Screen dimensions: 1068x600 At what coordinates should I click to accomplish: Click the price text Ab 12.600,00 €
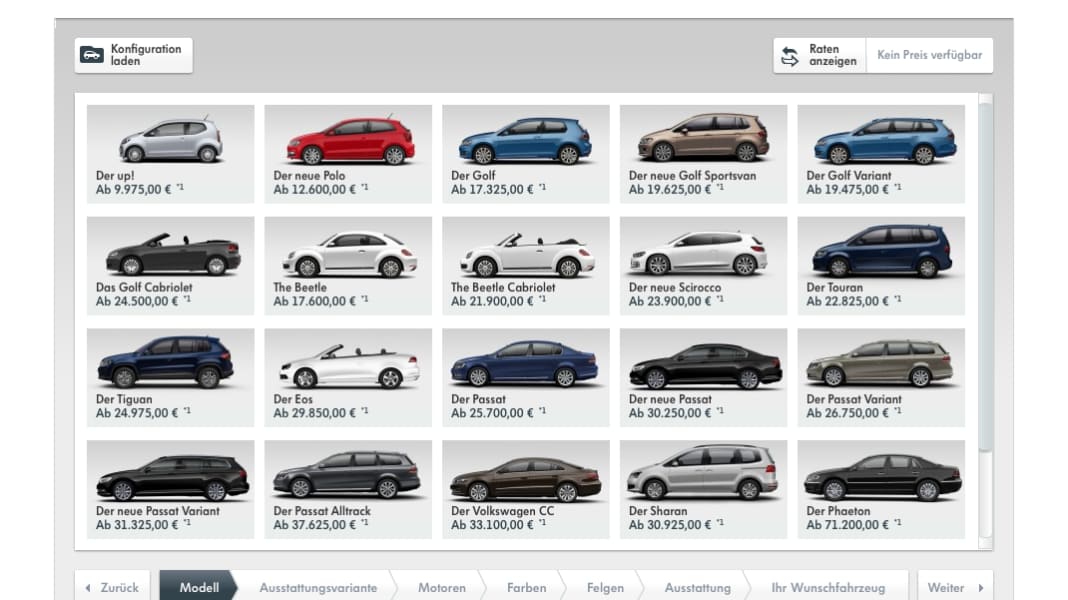(315, 189)
